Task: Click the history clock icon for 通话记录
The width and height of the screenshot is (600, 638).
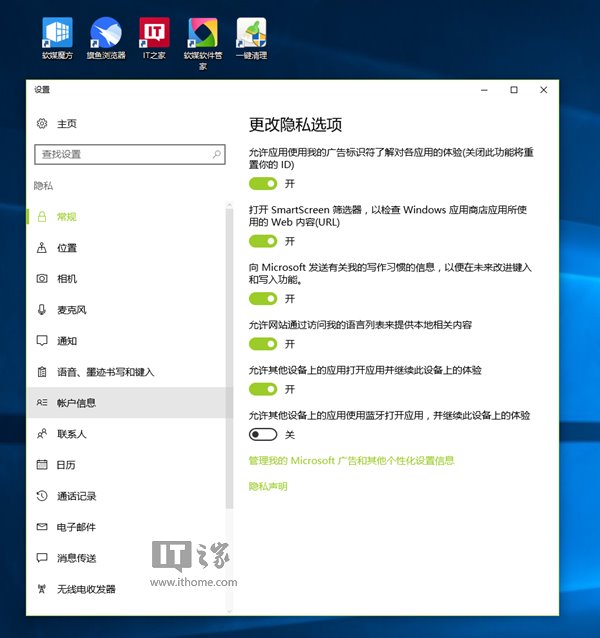Action: point(42,496)
